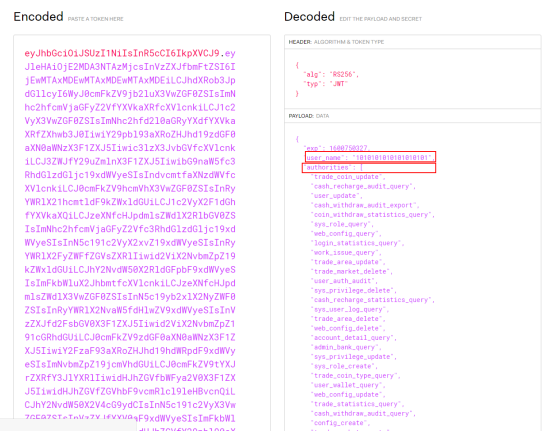Viewport: 554px width, 432px height.
Task: Click inside the Encoded token text box
Action: [142, 233]
